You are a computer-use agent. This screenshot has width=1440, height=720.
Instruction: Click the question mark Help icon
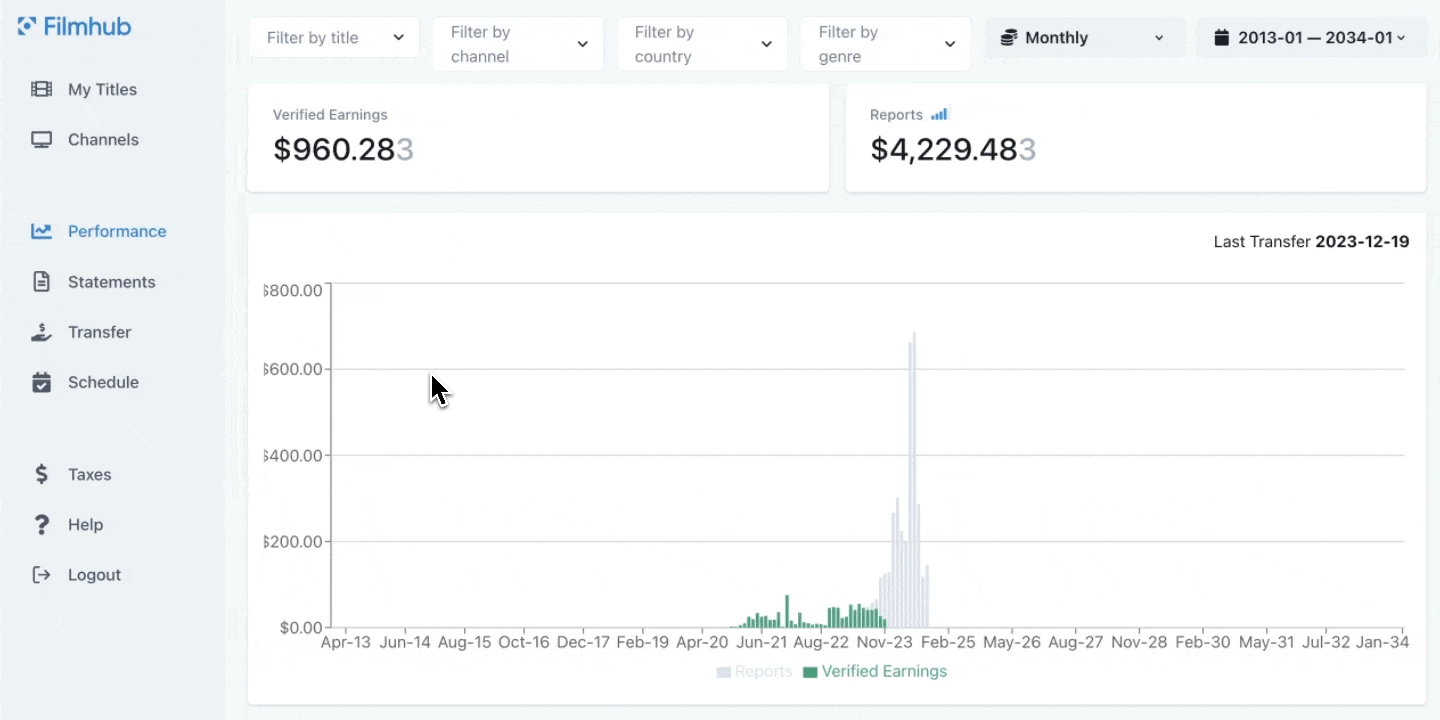(41, 525)
